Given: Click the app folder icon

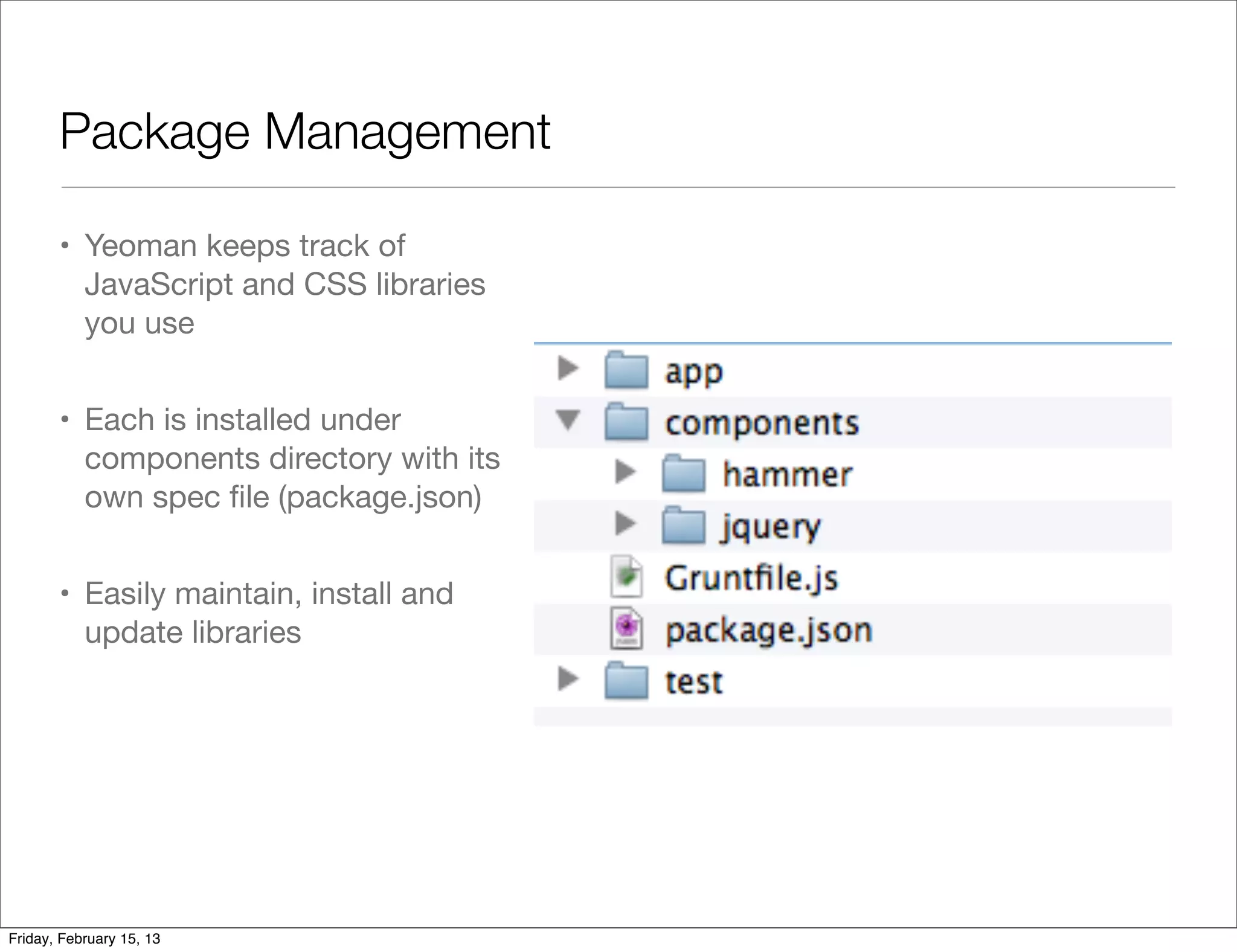Looking at the screenshot, I should [626, 369].
